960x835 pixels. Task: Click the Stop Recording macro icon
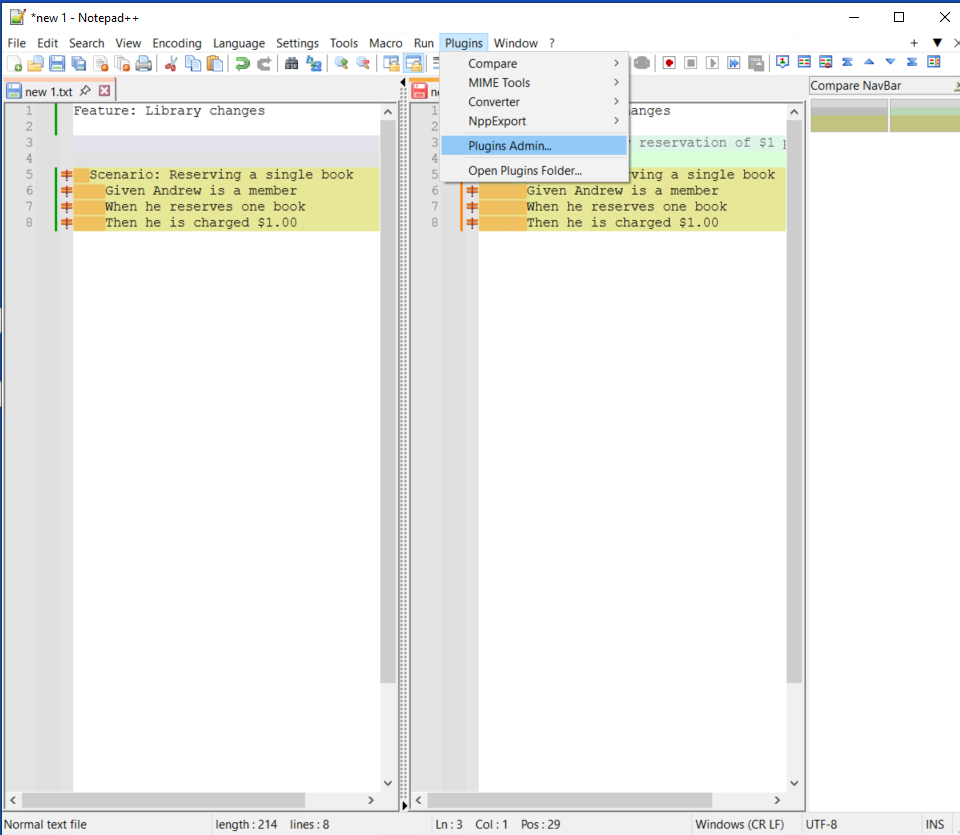point(691,62)
